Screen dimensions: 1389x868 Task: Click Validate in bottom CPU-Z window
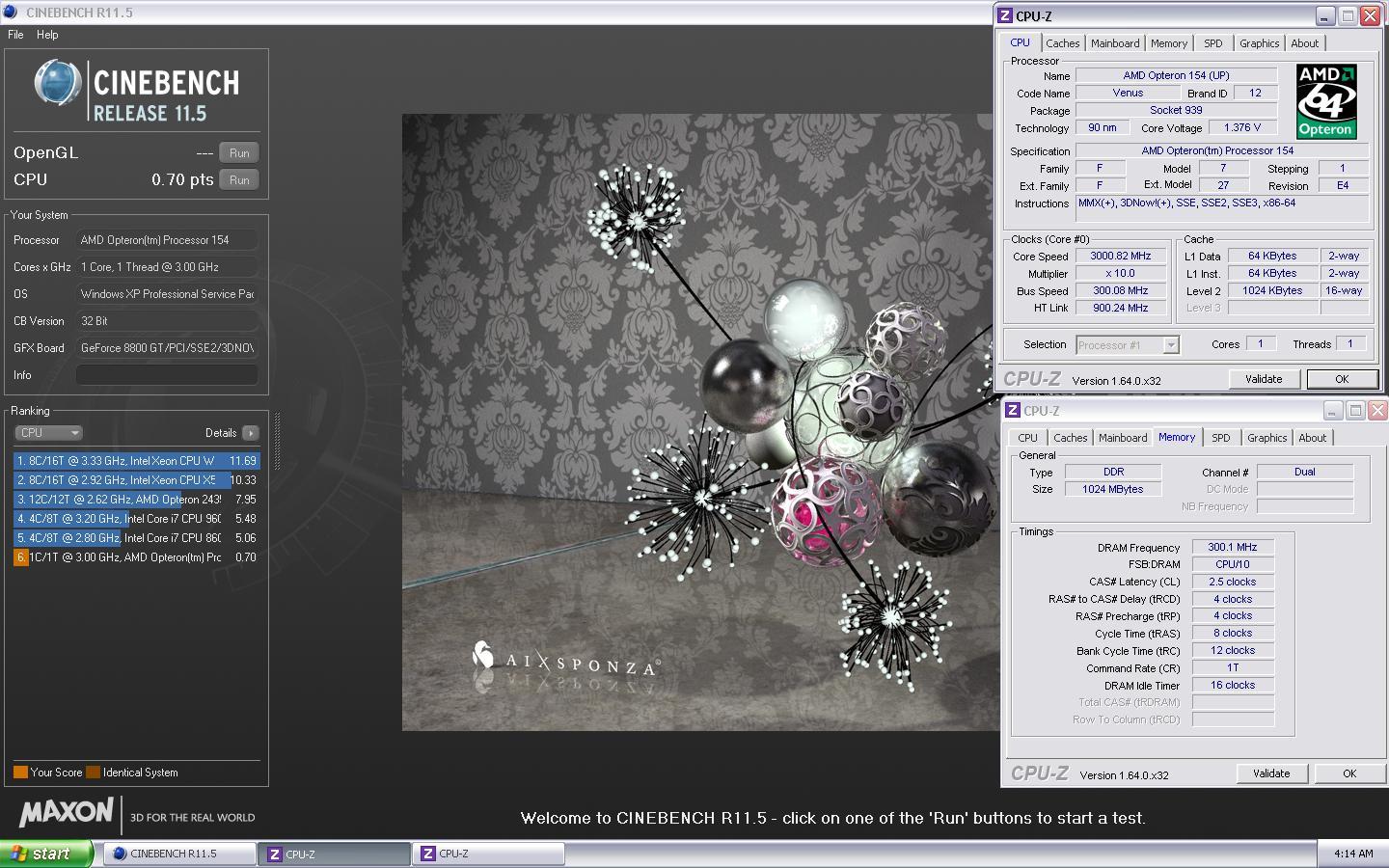pos(1271,773)
